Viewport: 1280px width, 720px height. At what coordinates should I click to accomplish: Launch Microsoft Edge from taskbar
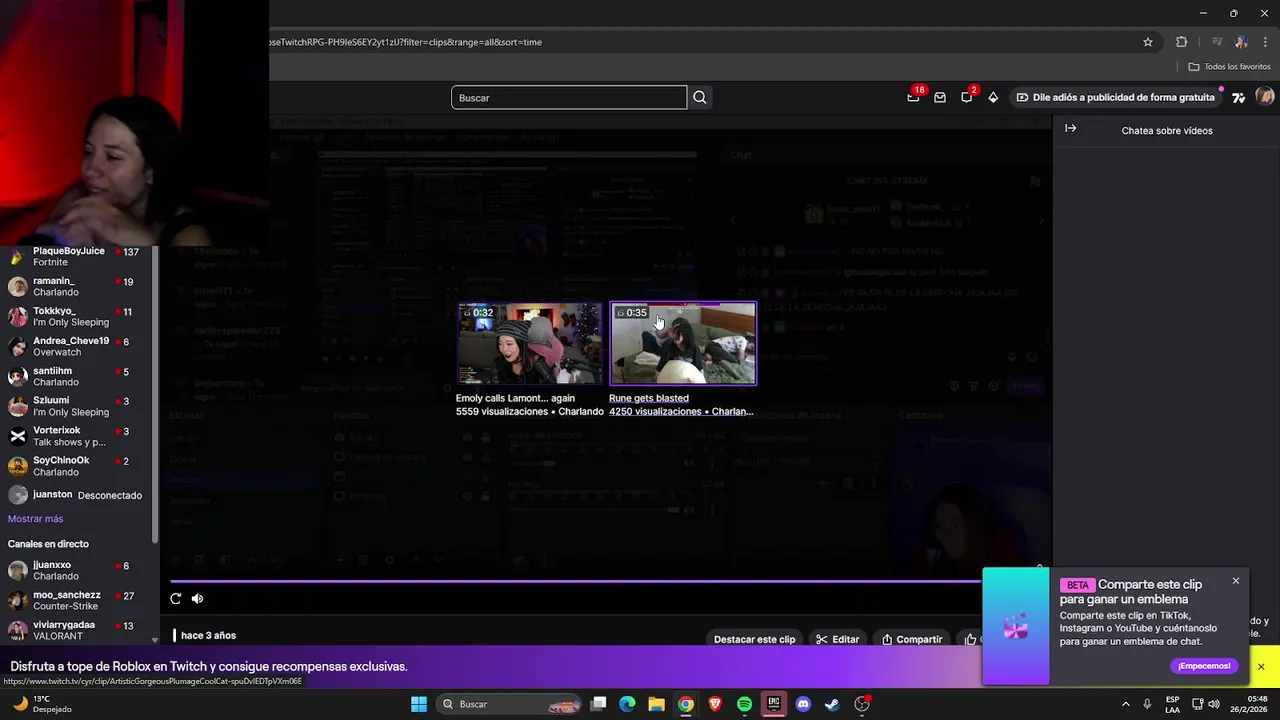(627, 704)
